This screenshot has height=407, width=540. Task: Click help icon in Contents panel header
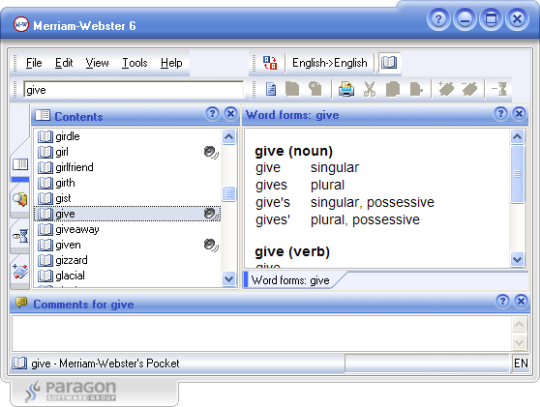point(212,113)
